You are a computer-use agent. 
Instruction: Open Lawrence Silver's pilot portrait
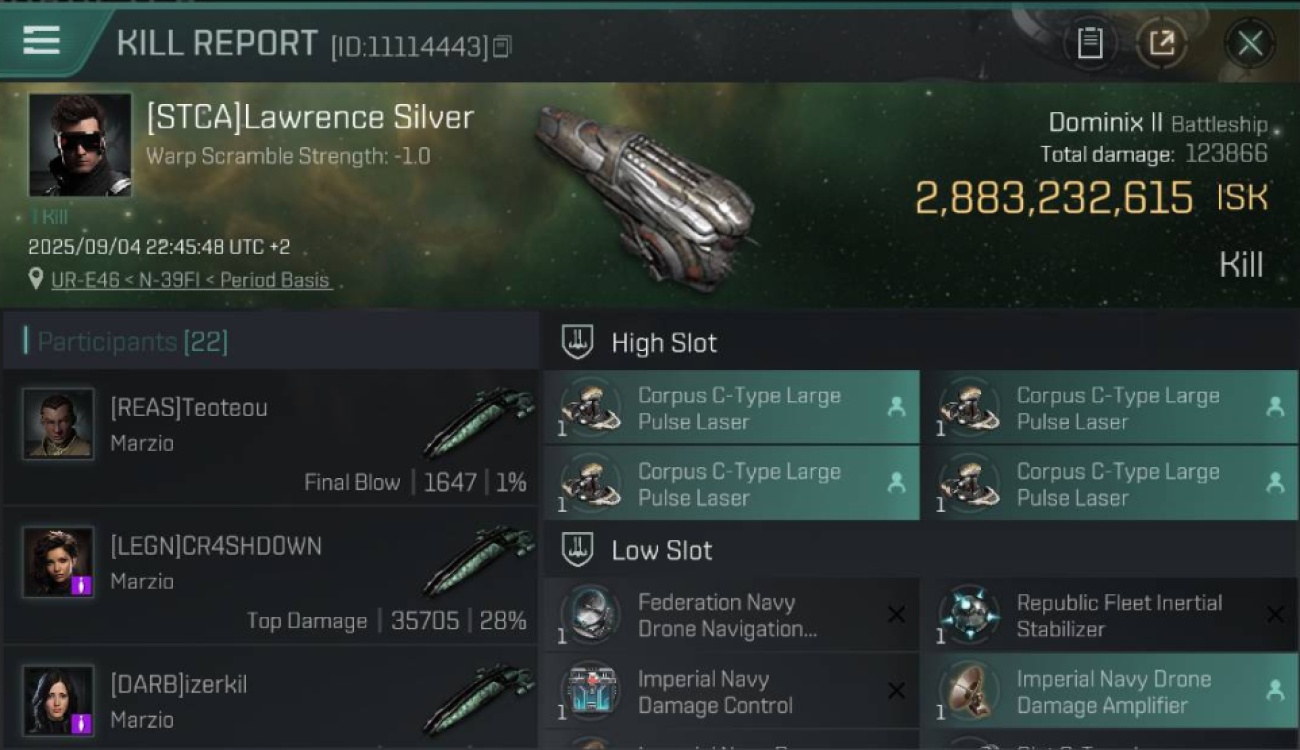pos(80,145)
